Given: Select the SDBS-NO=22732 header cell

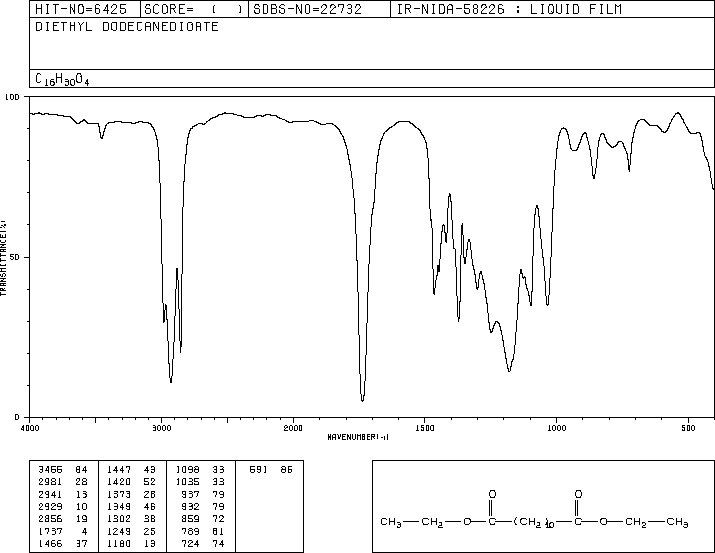Looking at the screenshot, I should 319,10.
